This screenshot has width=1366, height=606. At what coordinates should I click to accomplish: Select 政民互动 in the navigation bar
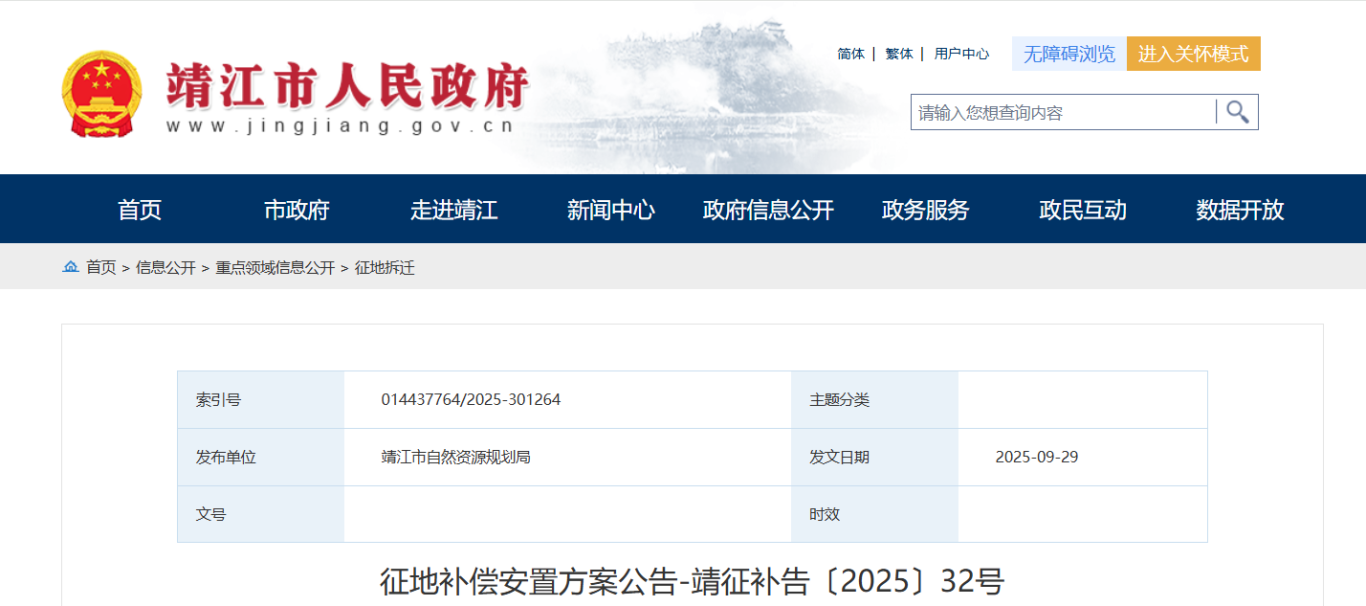[1082, 210]
